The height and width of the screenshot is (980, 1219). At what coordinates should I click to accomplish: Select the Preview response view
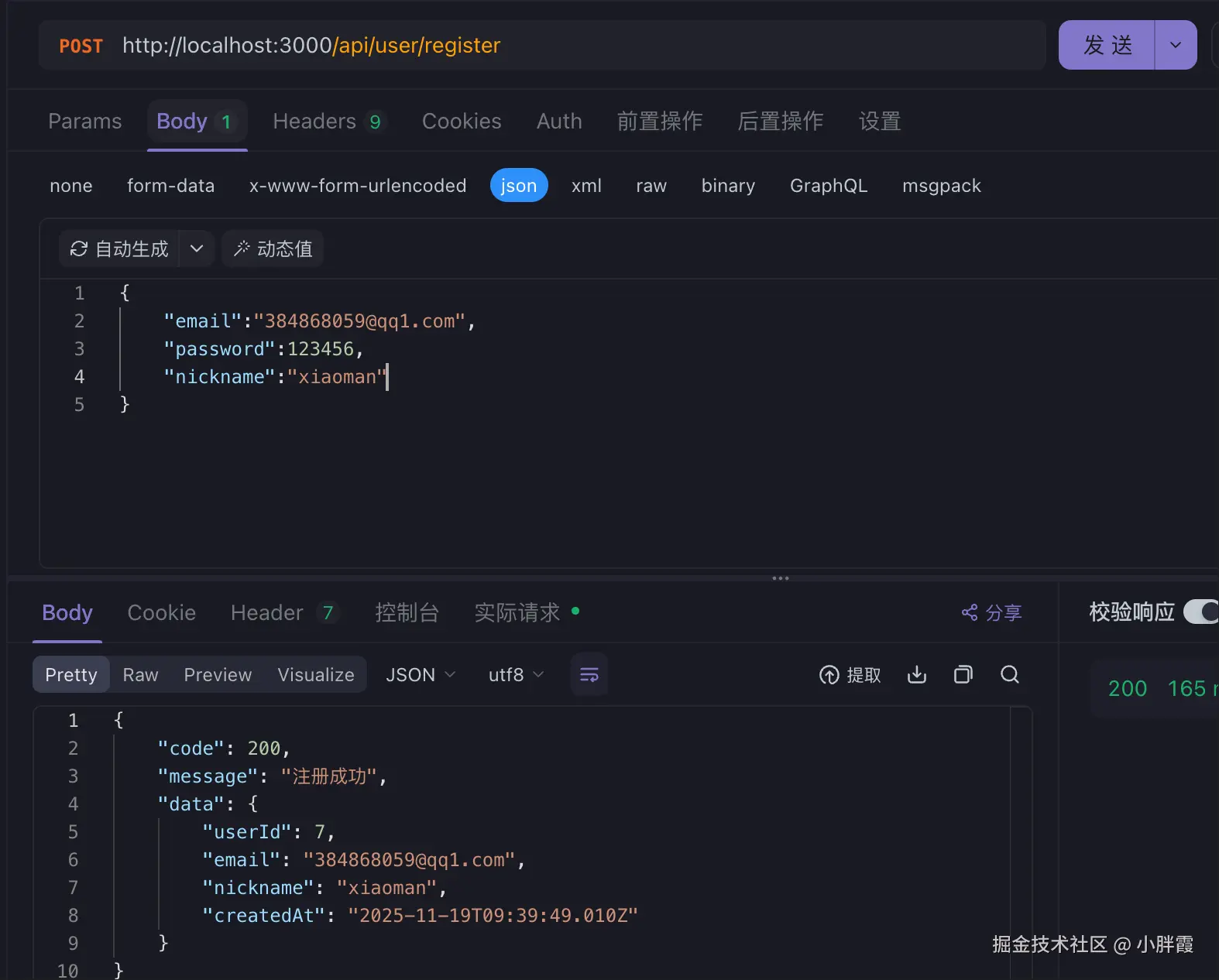[218, 675]
